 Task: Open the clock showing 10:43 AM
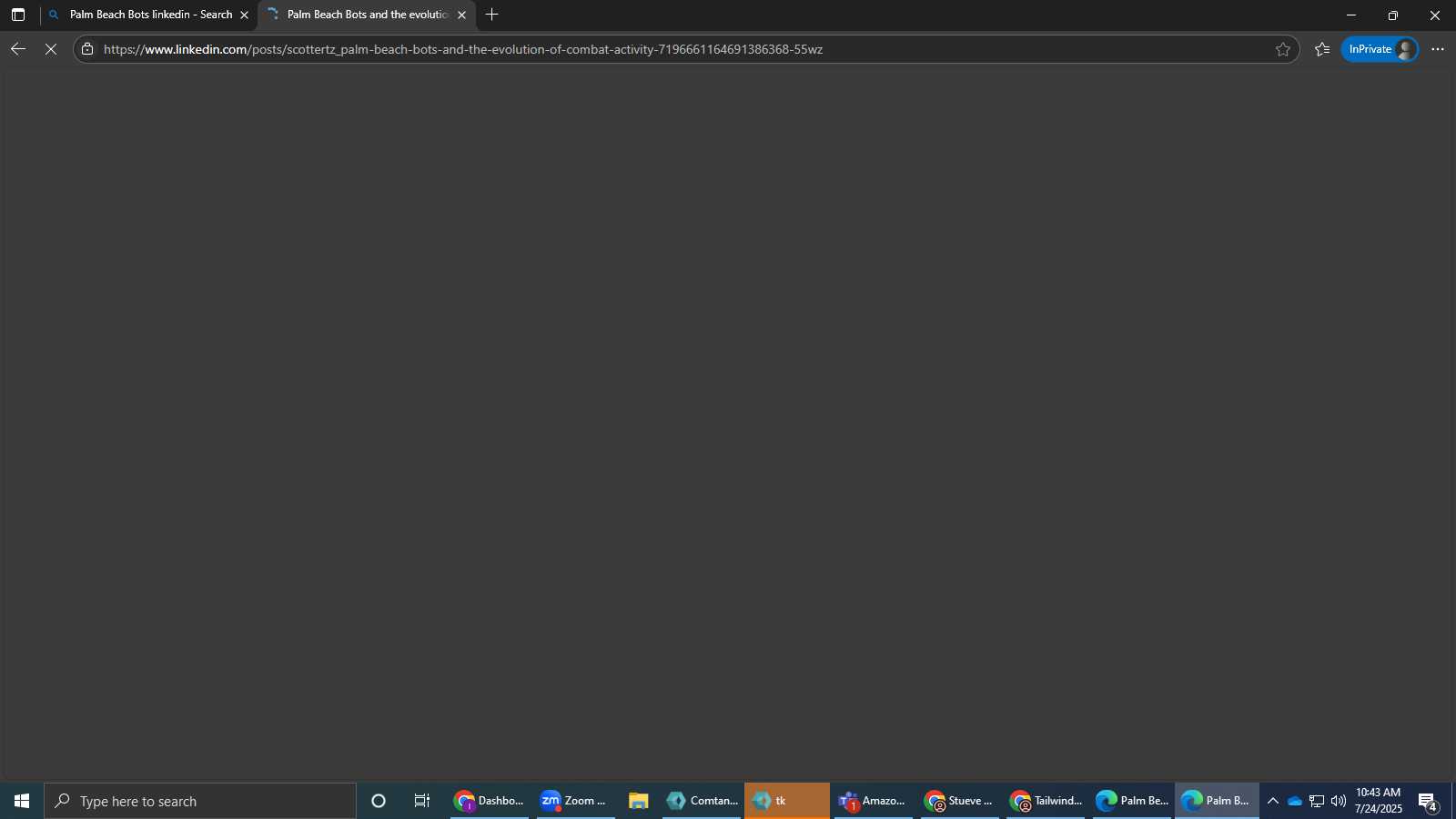[x=1379, y=801]
